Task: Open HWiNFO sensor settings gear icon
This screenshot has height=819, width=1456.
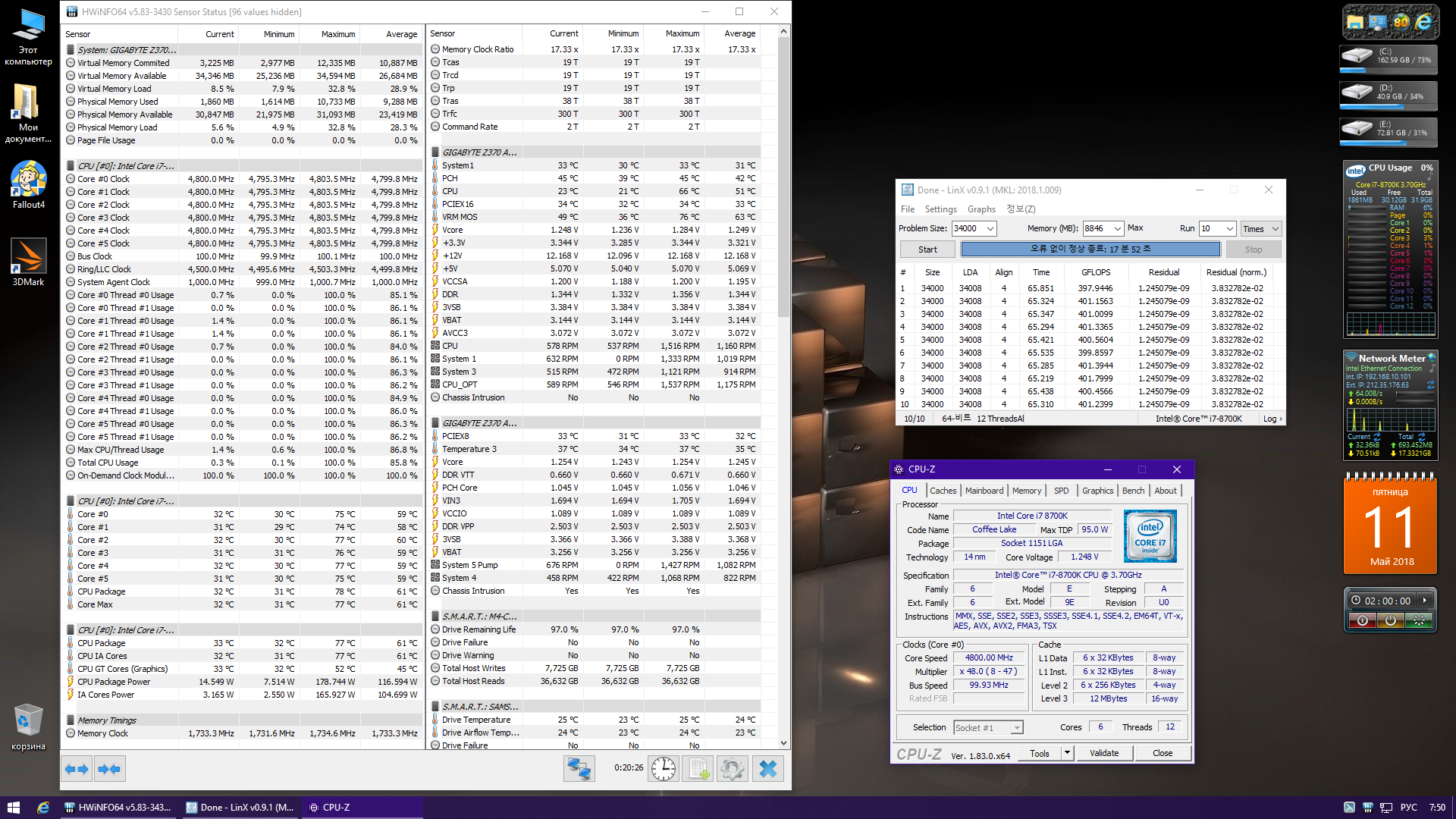Action: (733, 769)
